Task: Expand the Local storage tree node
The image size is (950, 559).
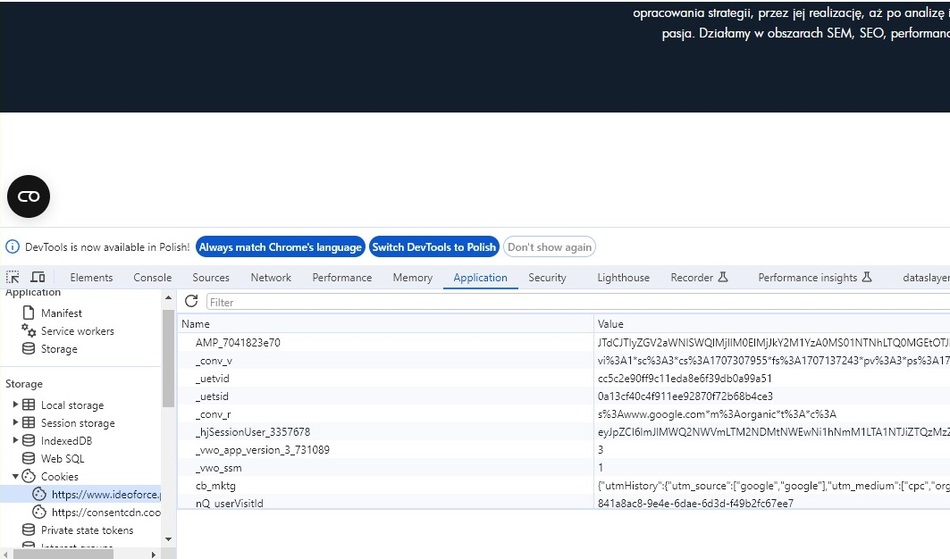Action: (x=15, y=405)
